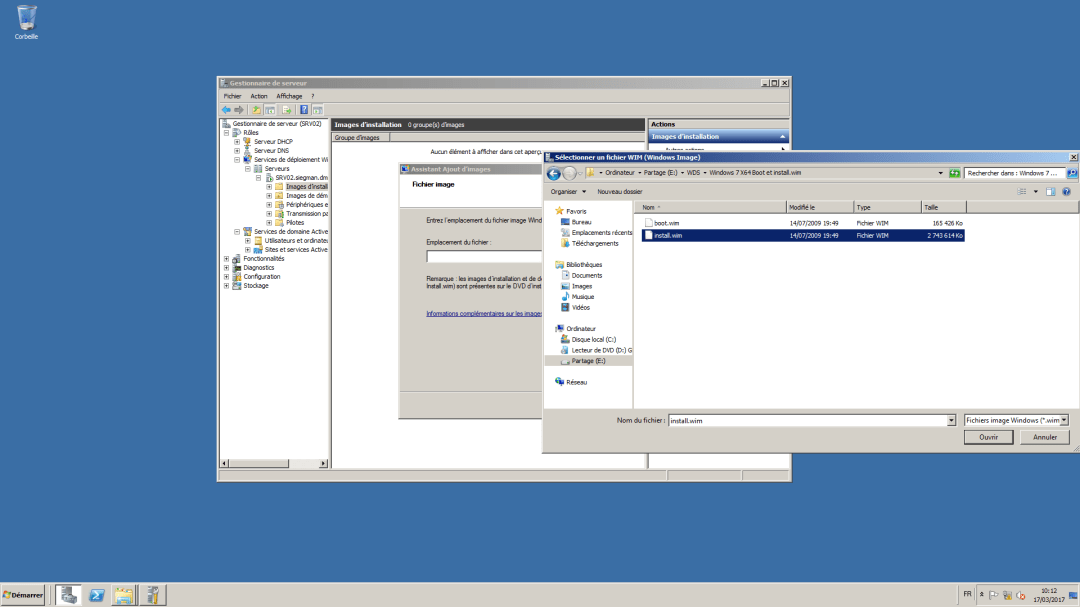
Task: Open the Fichier menu
Action: [x=231, y=96]
